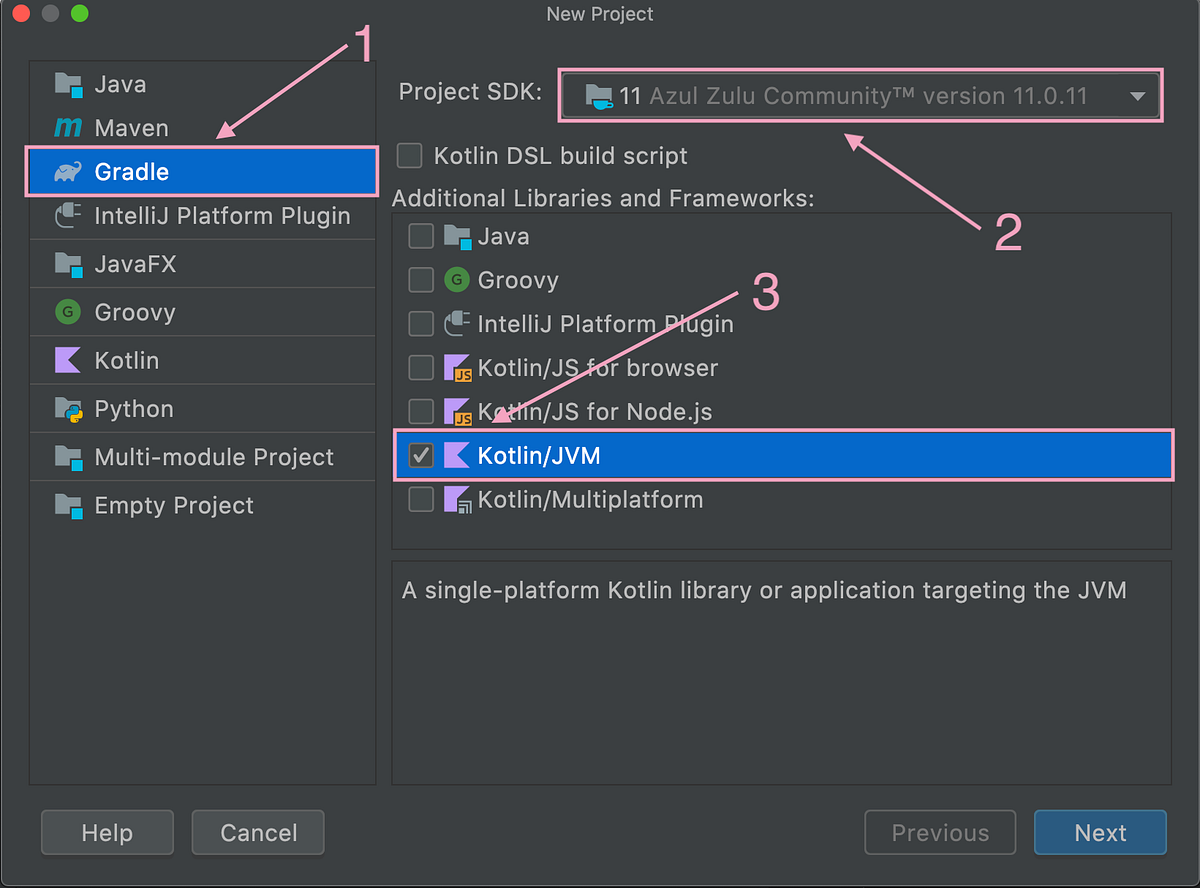The height and width of the screenshot is (888, 1200).
Task: Open the Help dialog
Action: pyautogui.click(x=107, y=832)
